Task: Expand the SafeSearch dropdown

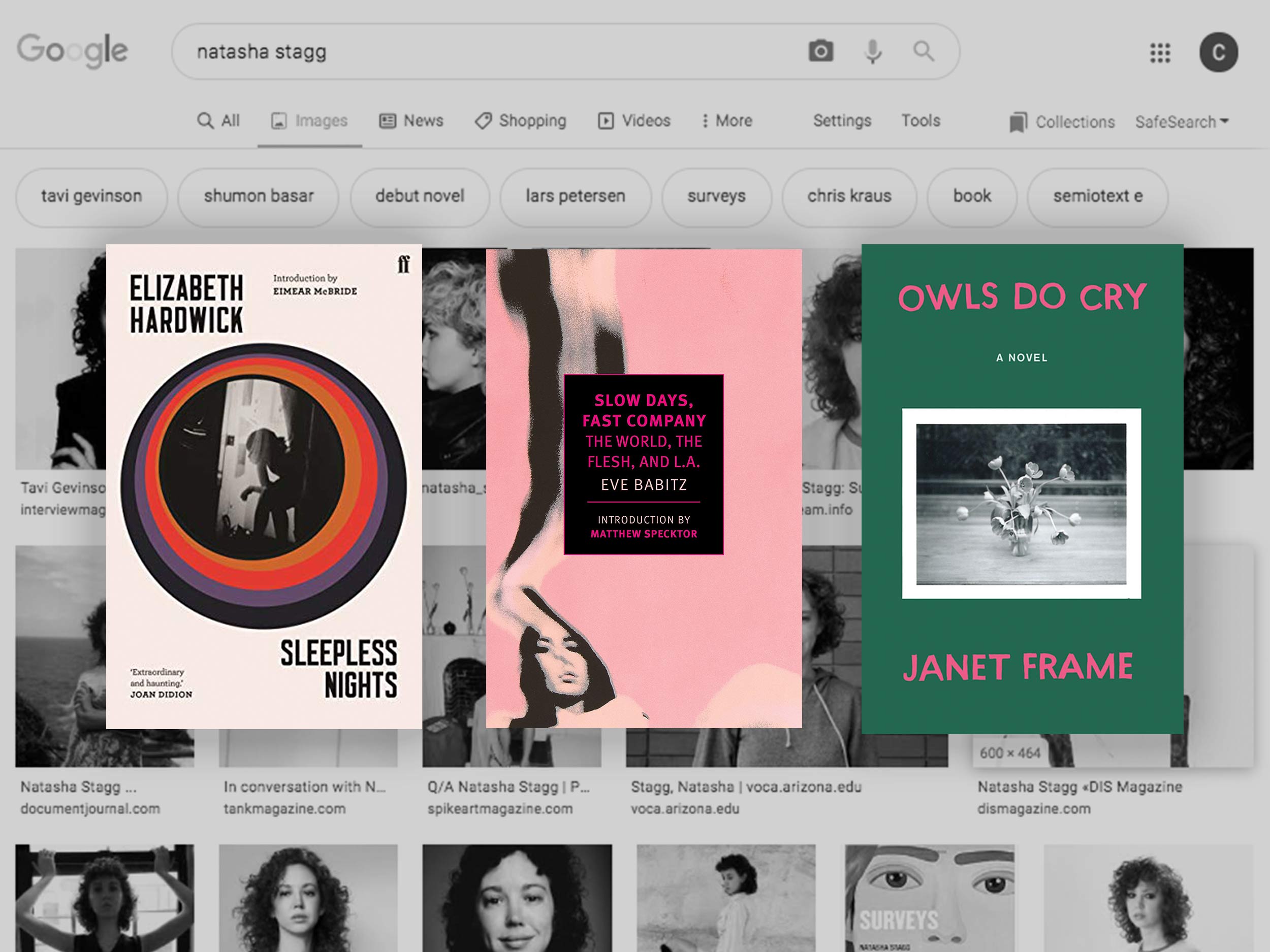Action: tap(1182, 122)
